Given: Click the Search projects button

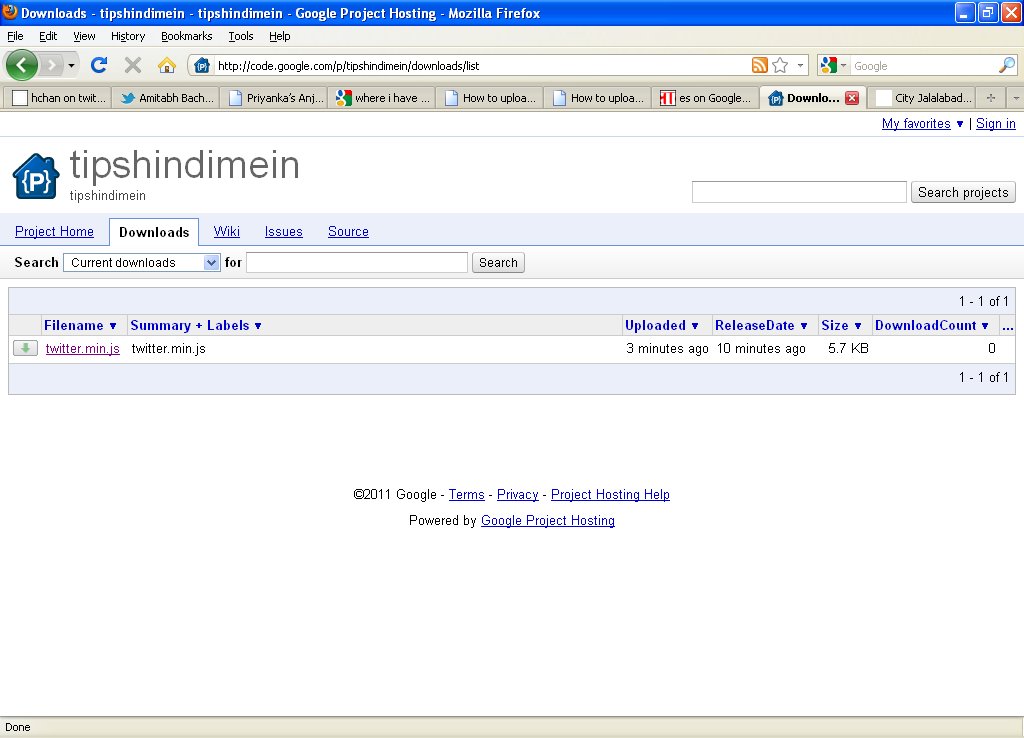Looking at the screenshot, I should point(963,192).
